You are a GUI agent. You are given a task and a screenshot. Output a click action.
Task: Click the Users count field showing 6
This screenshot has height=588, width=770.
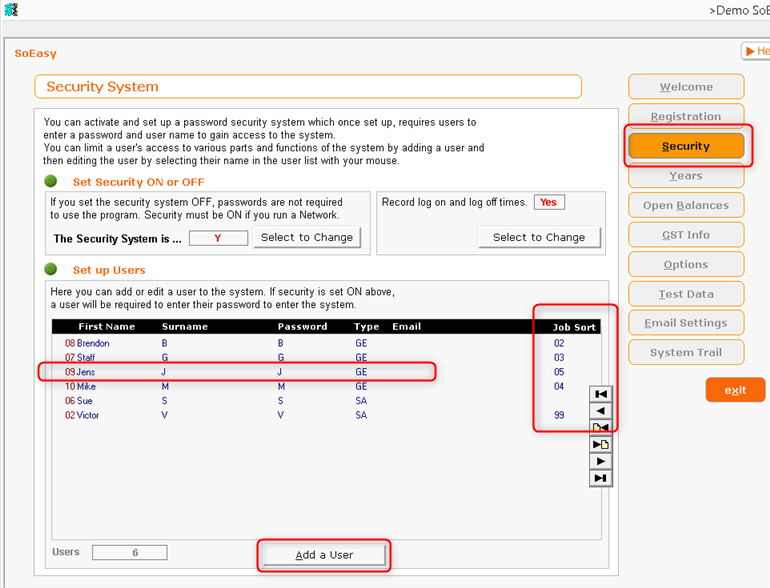pyautogui.click(x=130, y=553)
